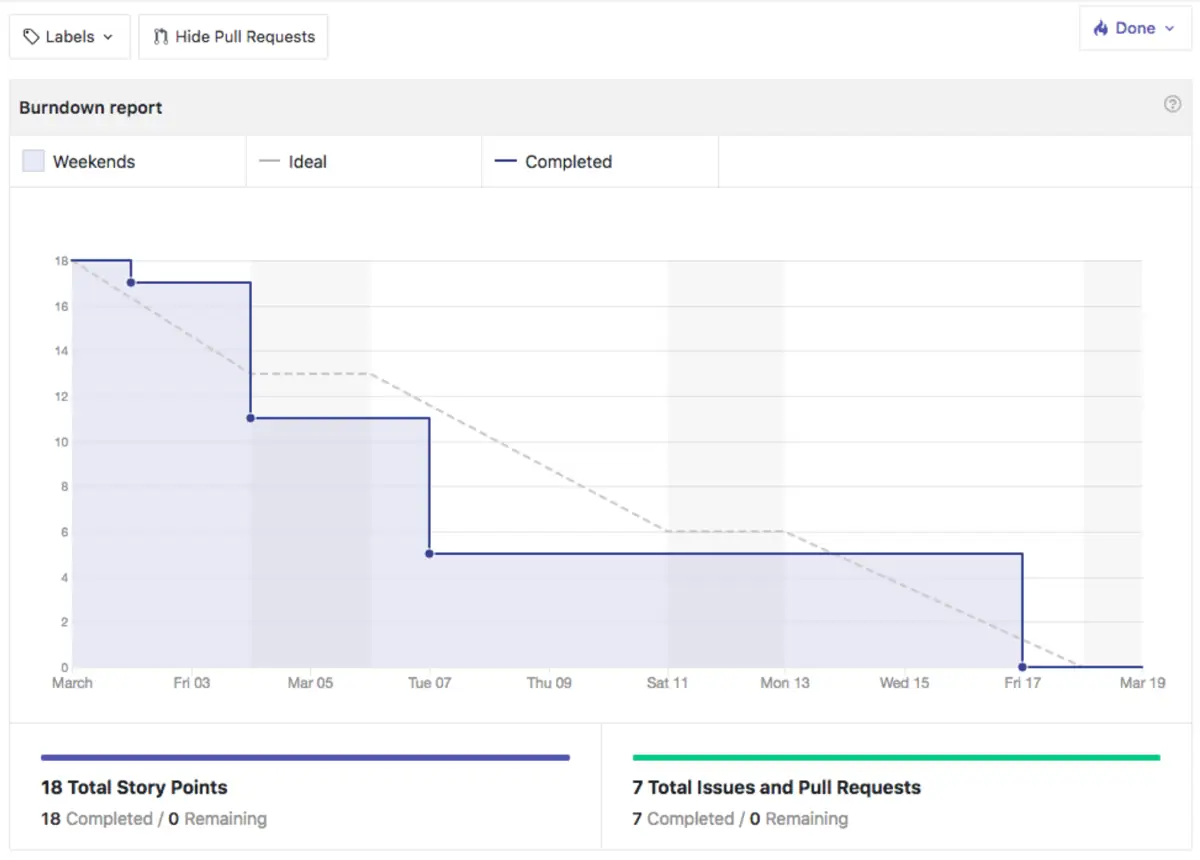1200x860 pixels.
Task: Click the Thu 09 axis label
Action: (549, 683)
